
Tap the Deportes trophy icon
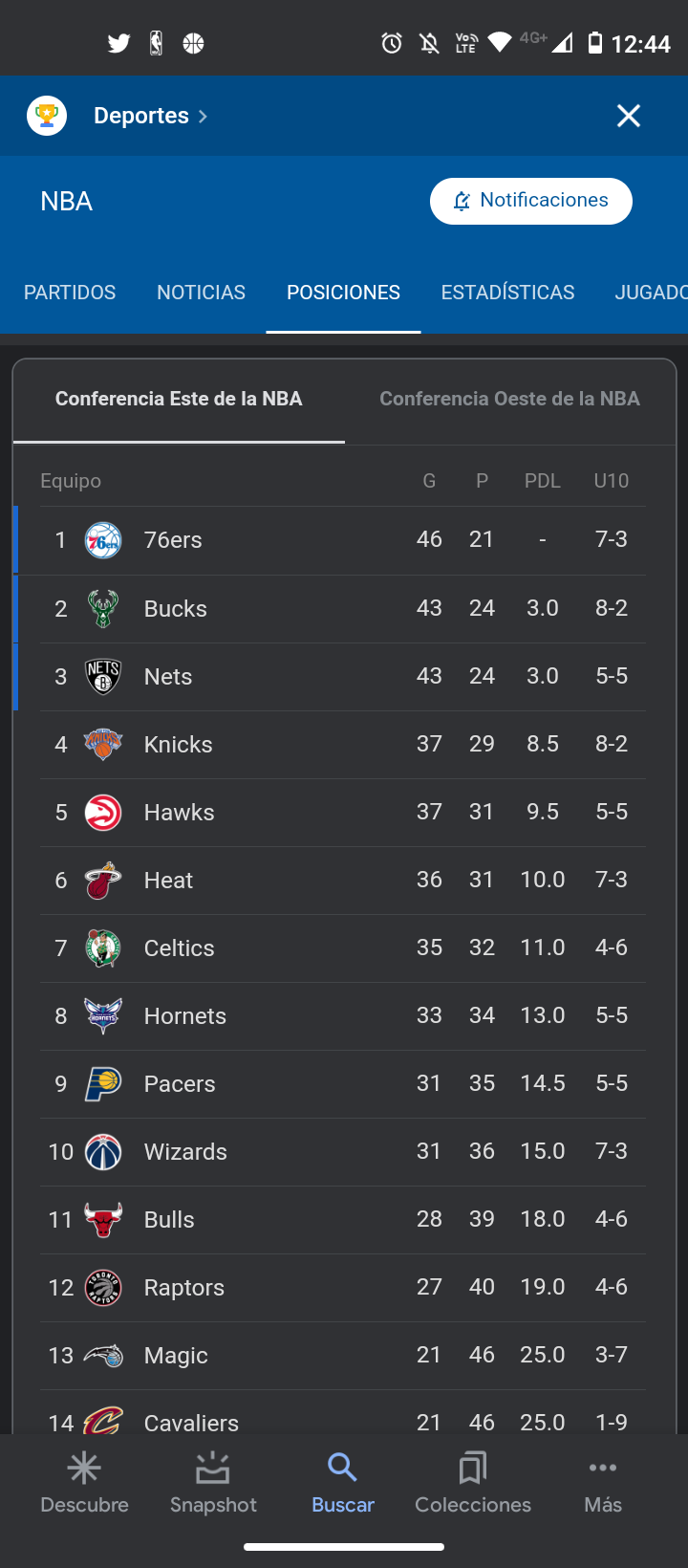[47, 116]
